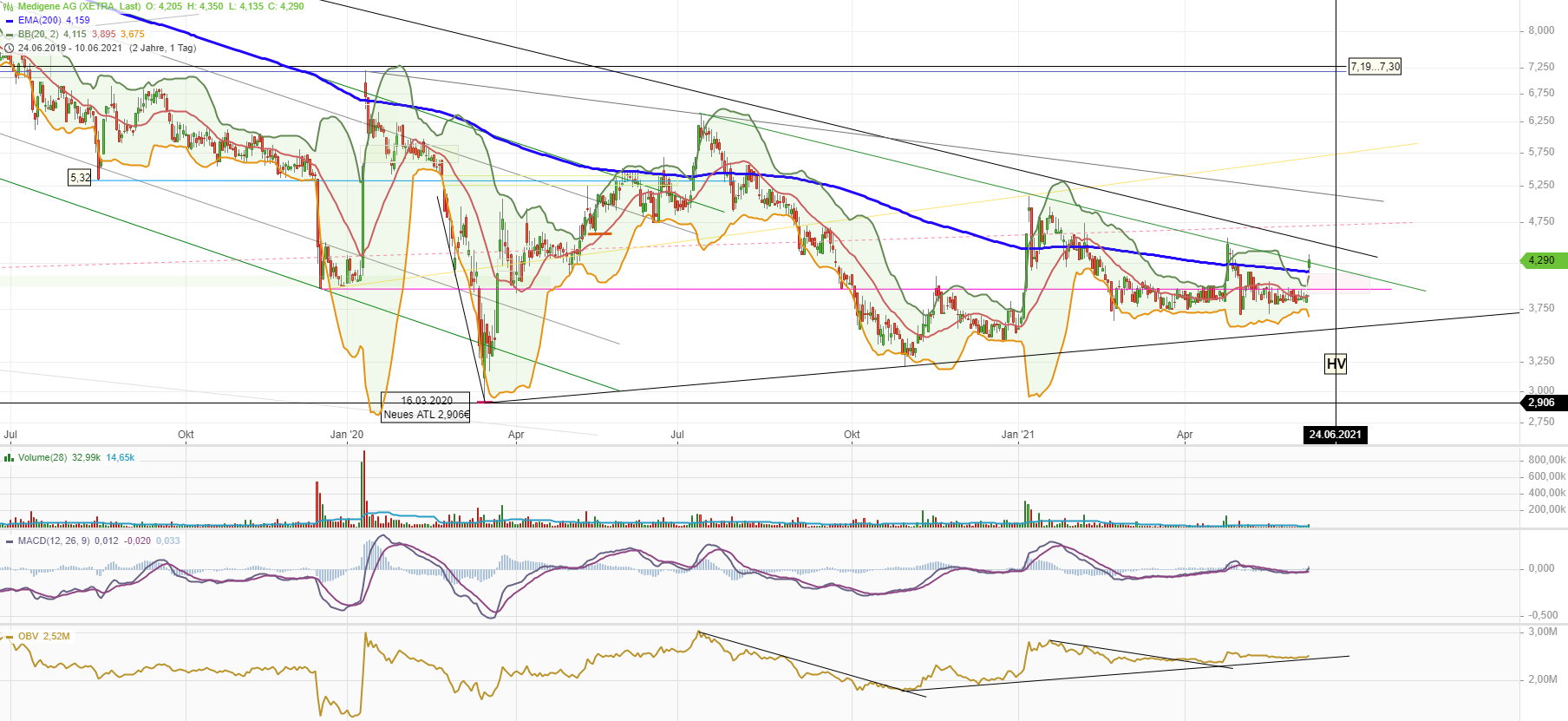Select the 5,32 price annotation box
Screen dimensions: 1568x721
[x=80, y=177]
